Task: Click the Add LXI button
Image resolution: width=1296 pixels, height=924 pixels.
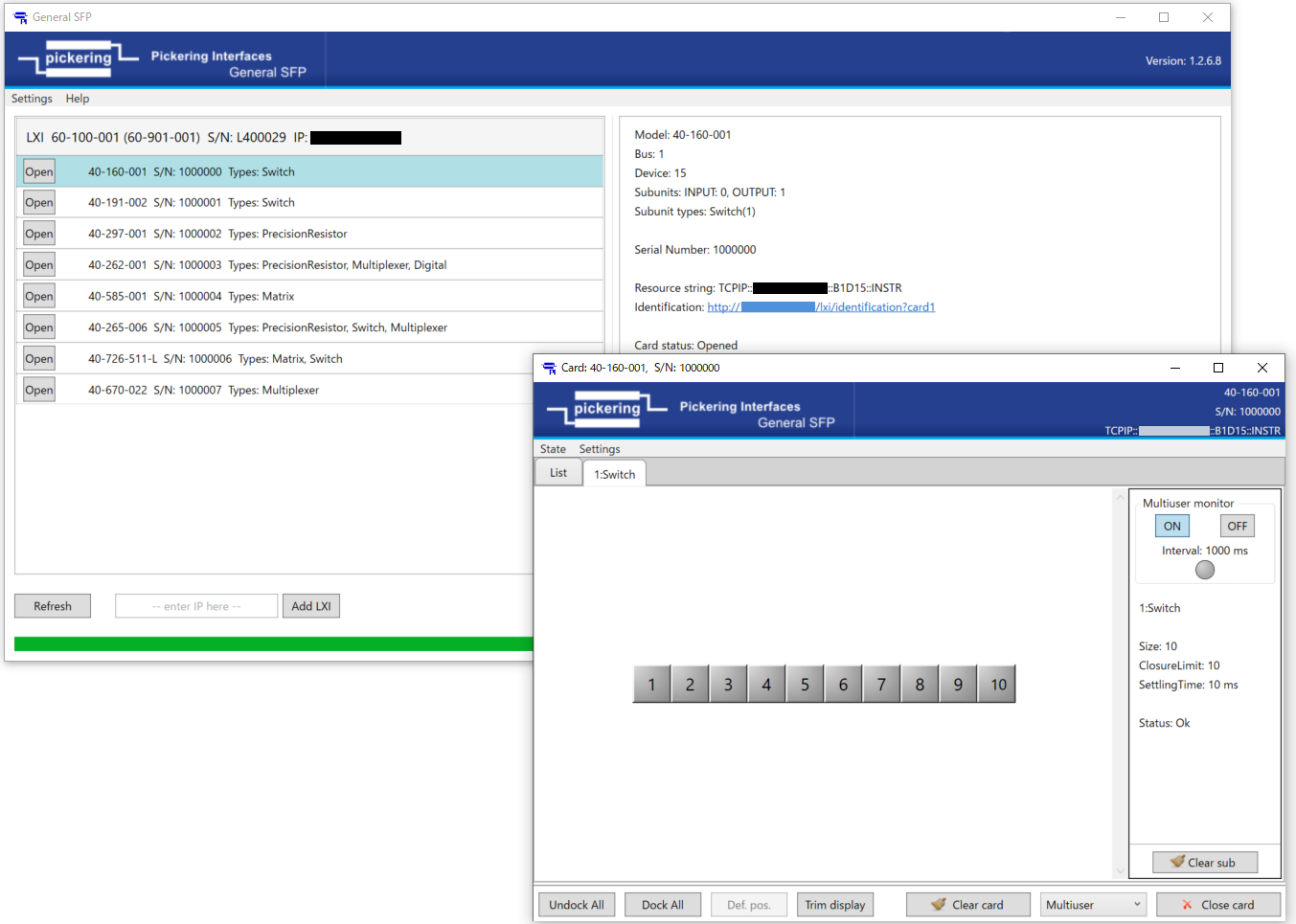Action: pyautogui.click(x=311, y=606)
